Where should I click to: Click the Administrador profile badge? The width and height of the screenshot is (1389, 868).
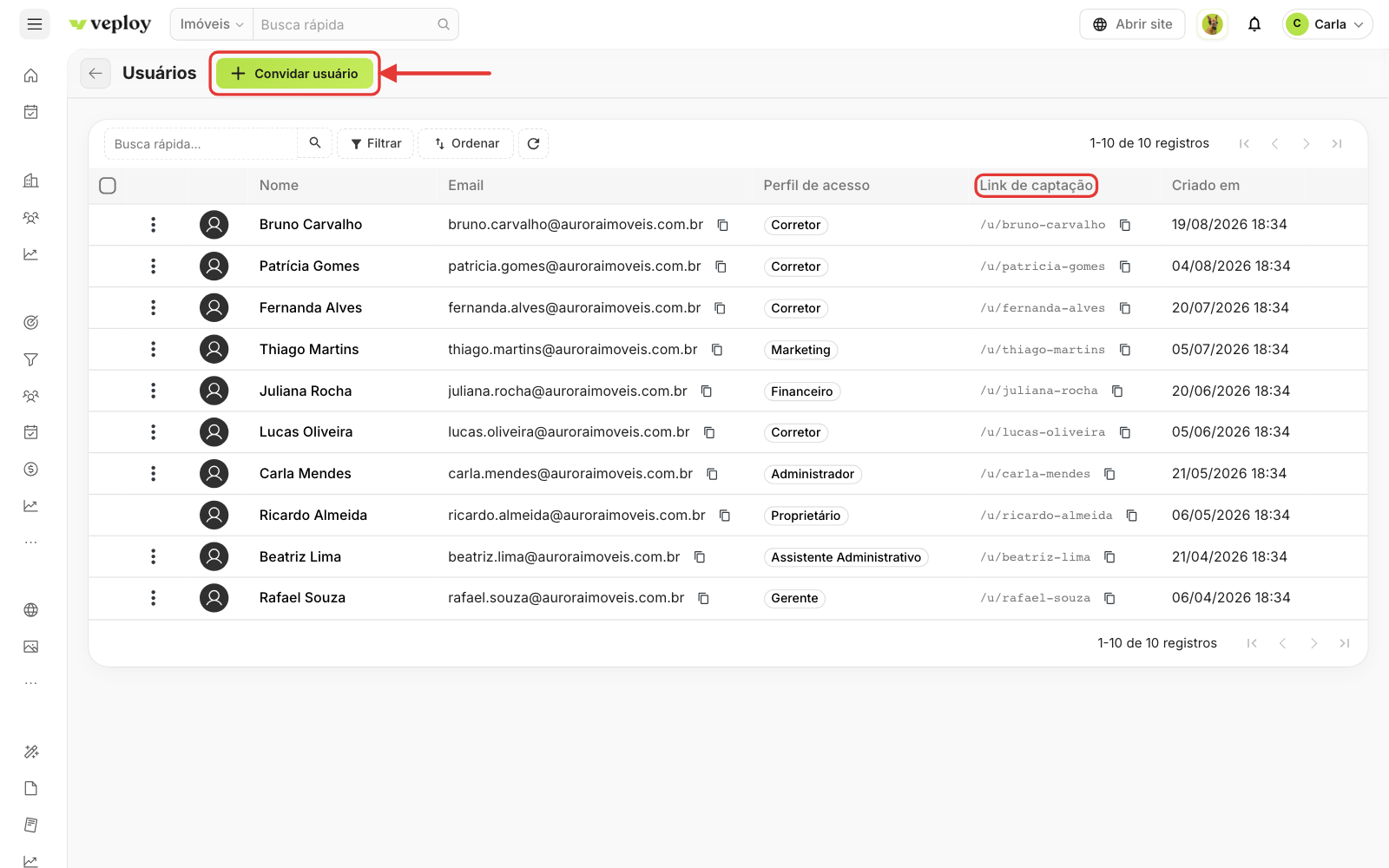pyautogui.click(x=813, y=474)
